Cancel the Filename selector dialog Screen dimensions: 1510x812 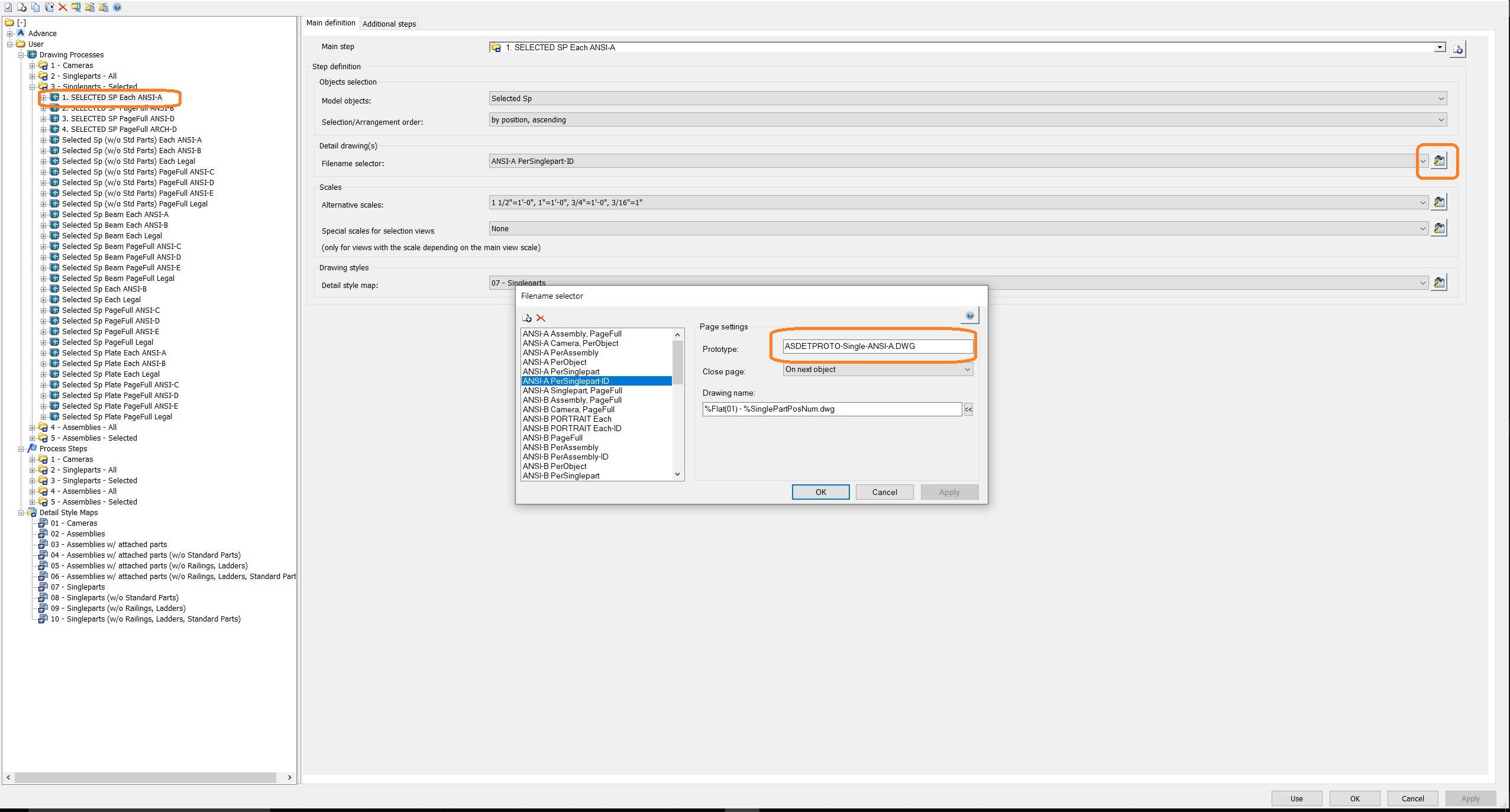click(884, 491)
